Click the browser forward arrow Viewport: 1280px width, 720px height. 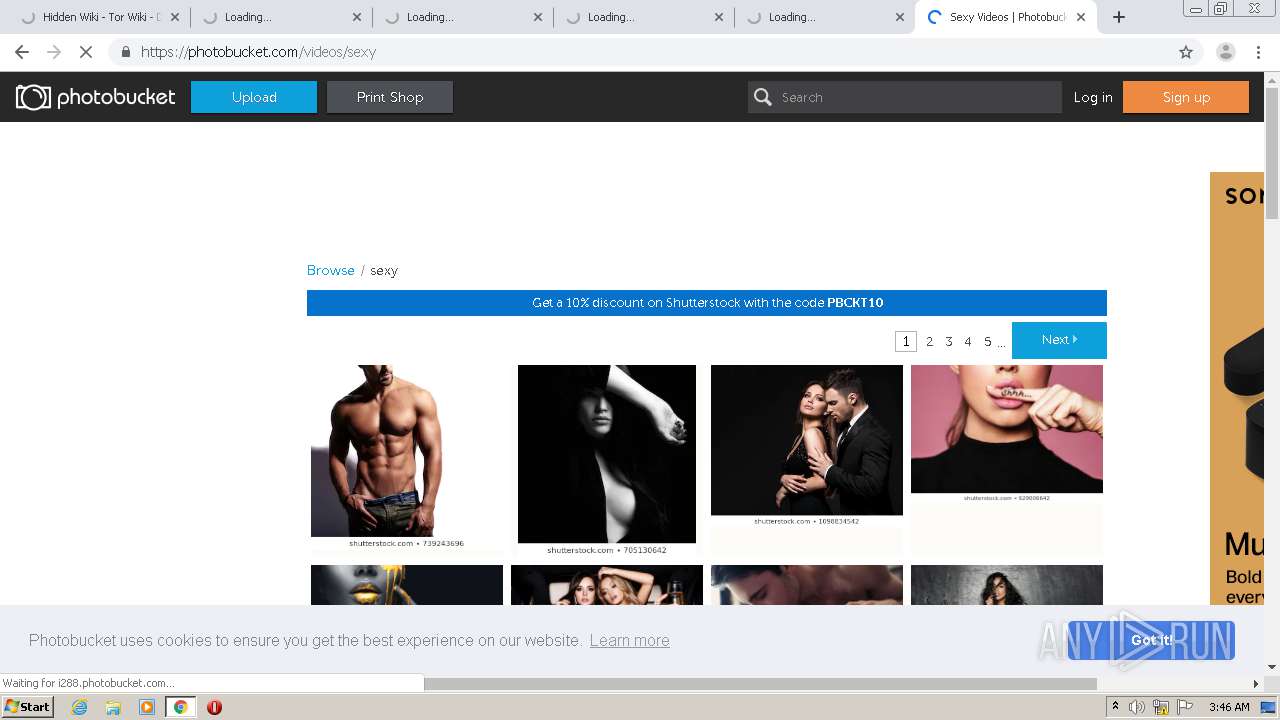click(54, 52)
